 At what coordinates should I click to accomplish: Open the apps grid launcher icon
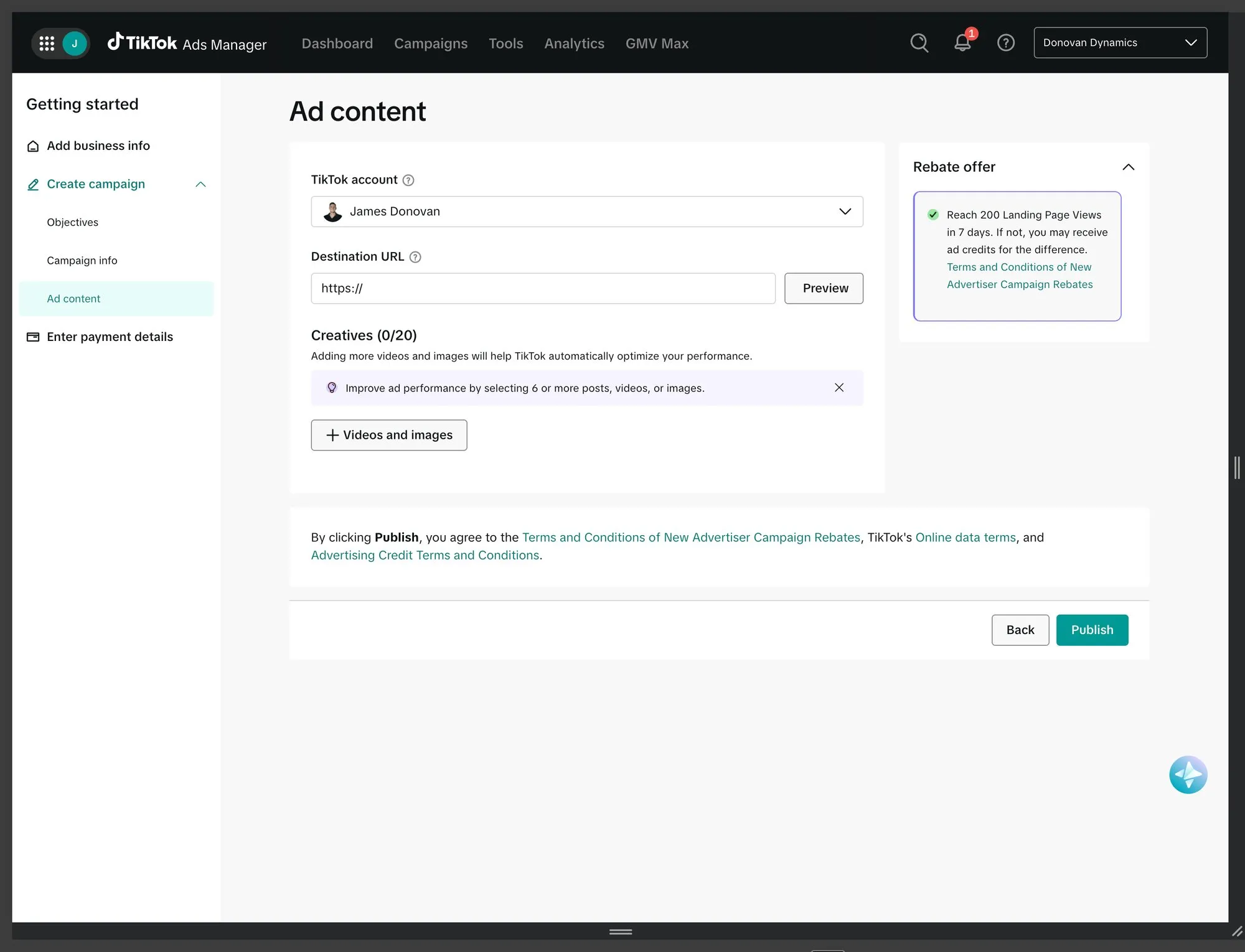[x=47, y=44]
